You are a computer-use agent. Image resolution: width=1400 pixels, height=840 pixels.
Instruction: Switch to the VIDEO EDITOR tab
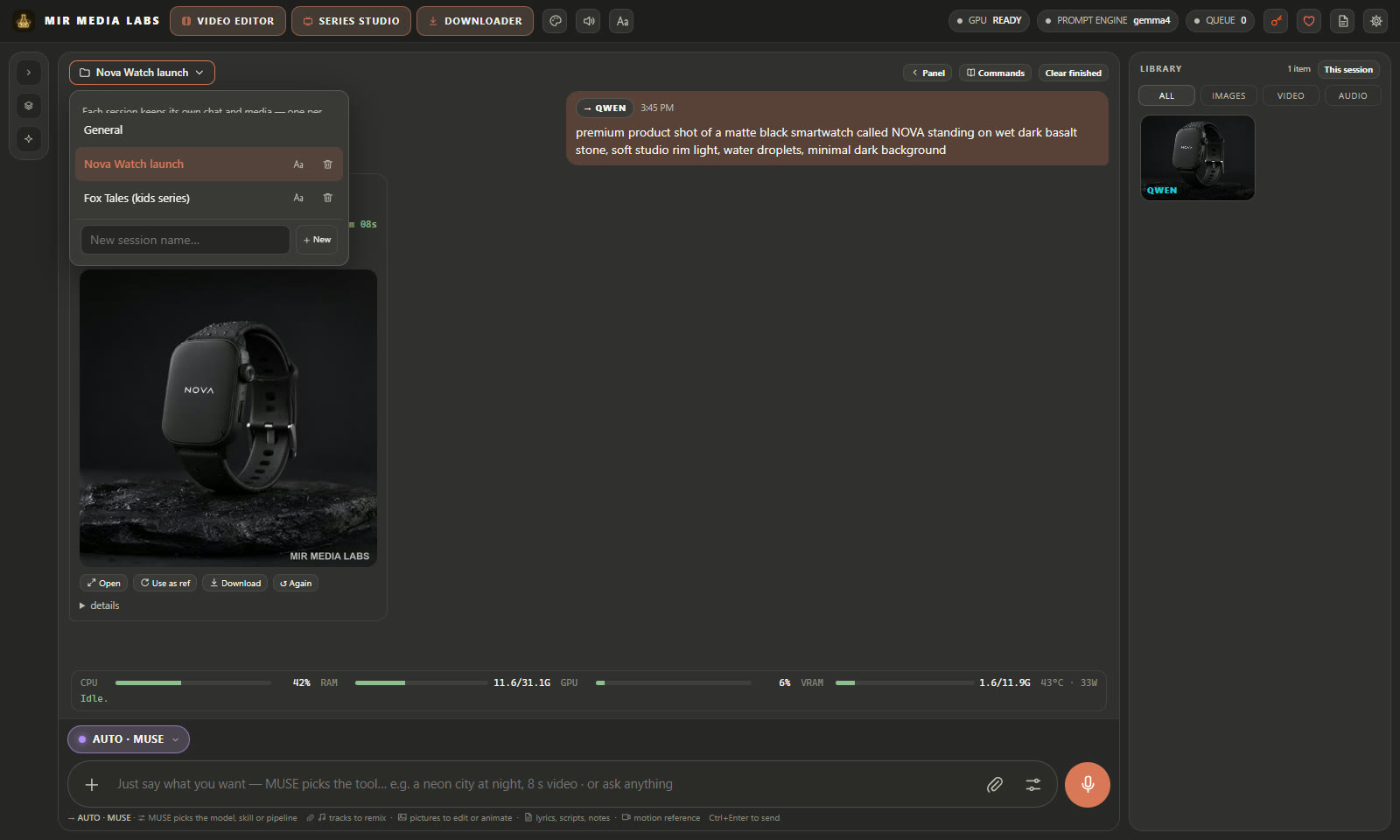(227, 21)
